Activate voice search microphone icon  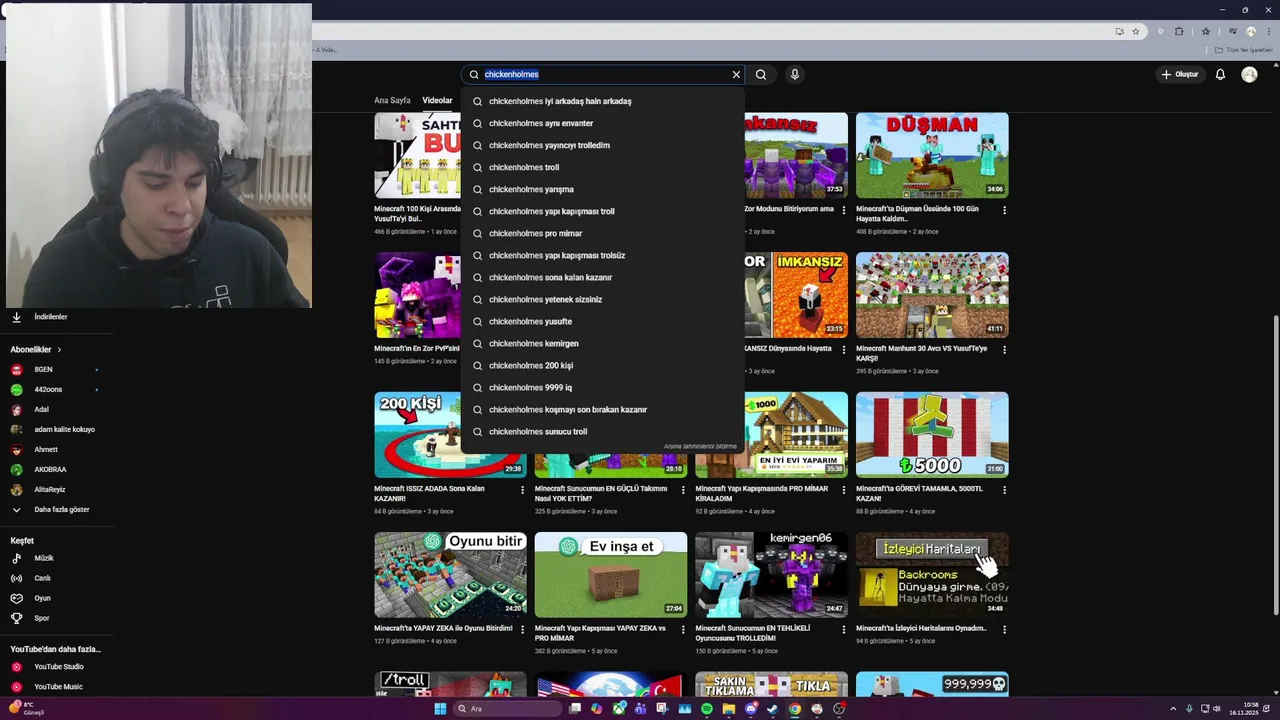coord(795,74)
